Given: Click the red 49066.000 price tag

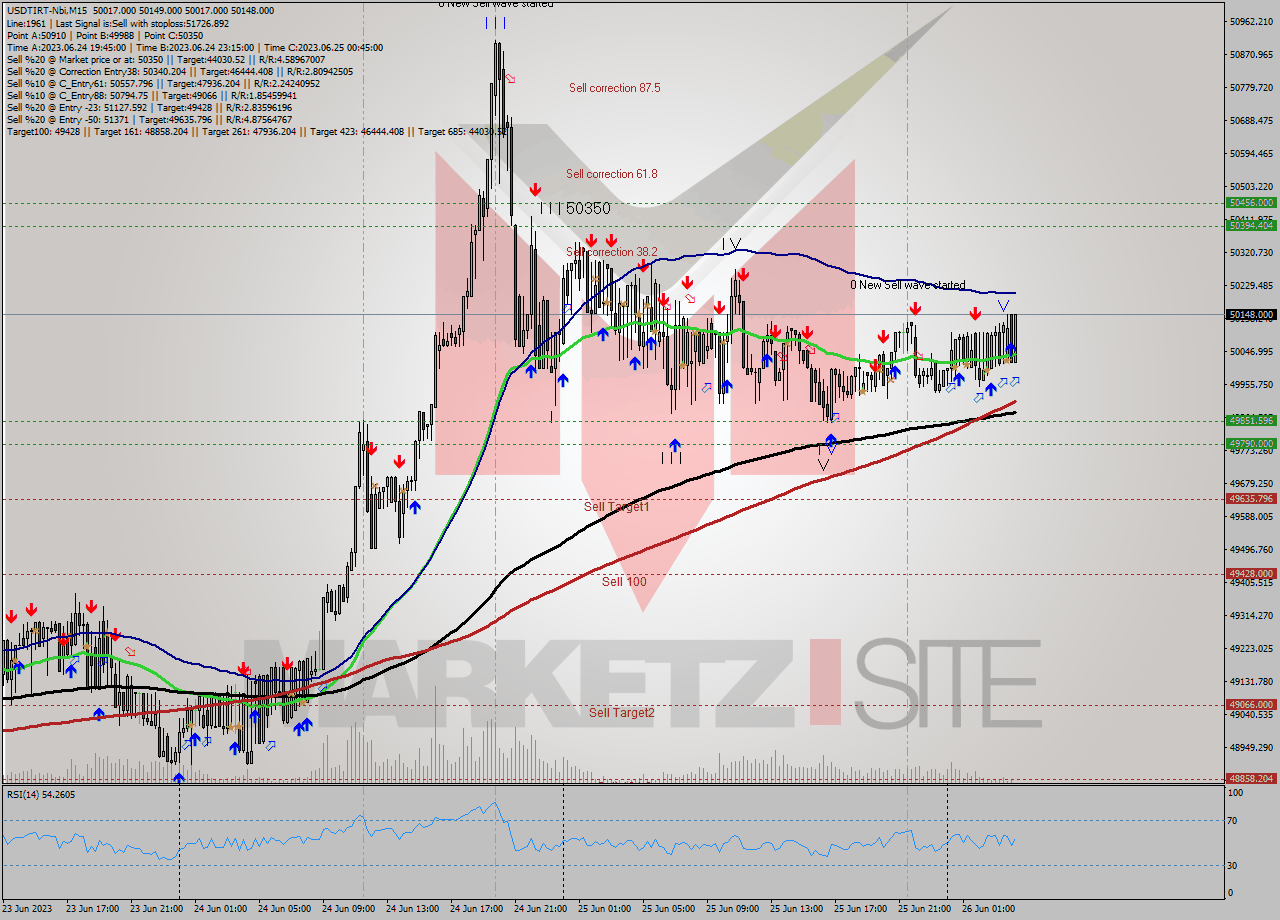Looking at the screenshot, I should click(x=1250, y=704).
